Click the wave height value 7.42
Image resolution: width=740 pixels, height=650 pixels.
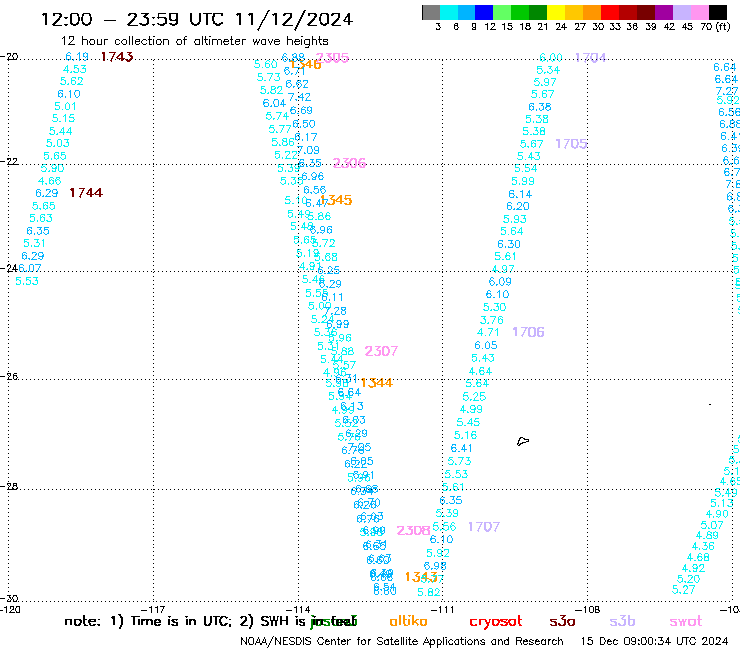pos(300,97)
